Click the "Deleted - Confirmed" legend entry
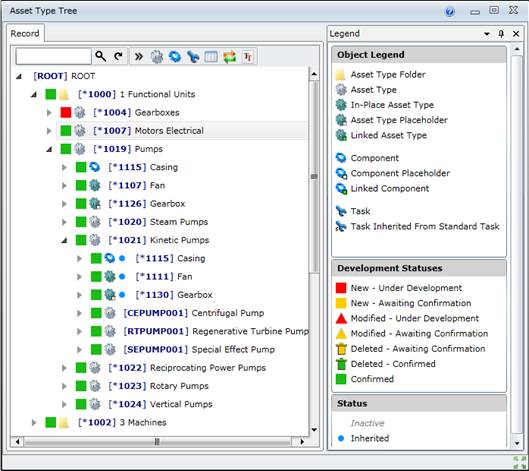 tap(393, 364)
